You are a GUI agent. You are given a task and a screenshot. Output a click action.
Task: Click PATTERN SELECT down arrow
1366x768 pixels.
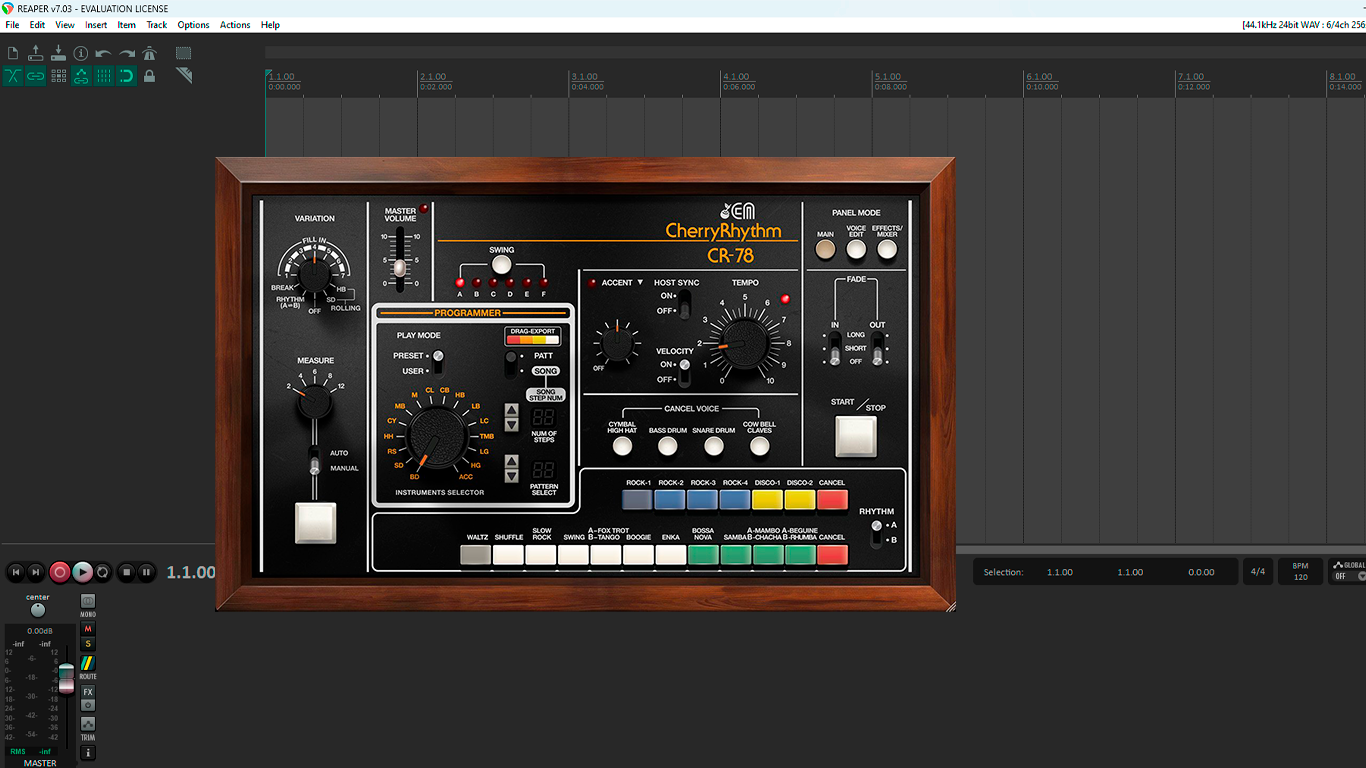tap(511, 475)
